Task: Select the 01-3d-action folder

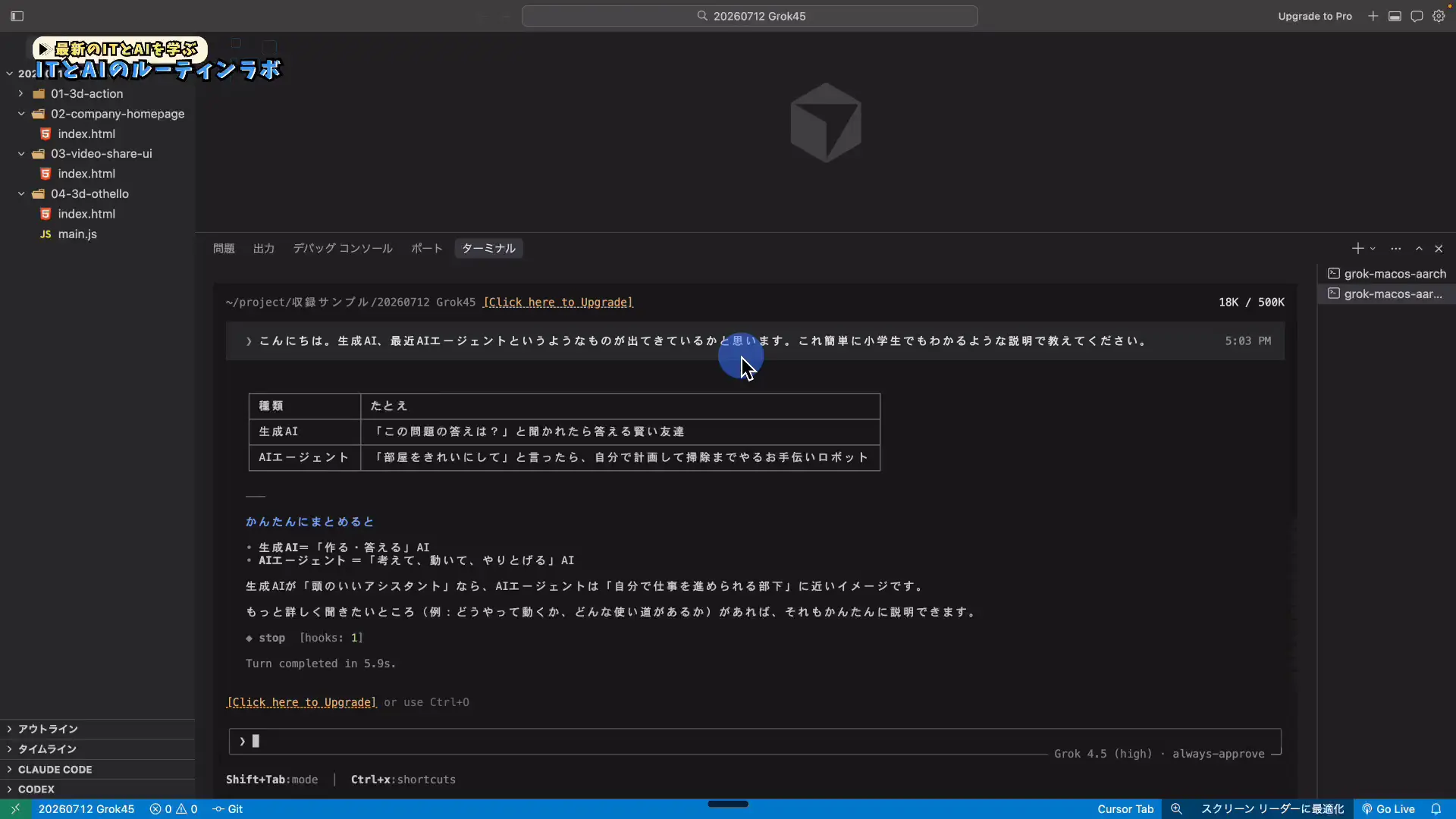Action: (x=86, y=94)
